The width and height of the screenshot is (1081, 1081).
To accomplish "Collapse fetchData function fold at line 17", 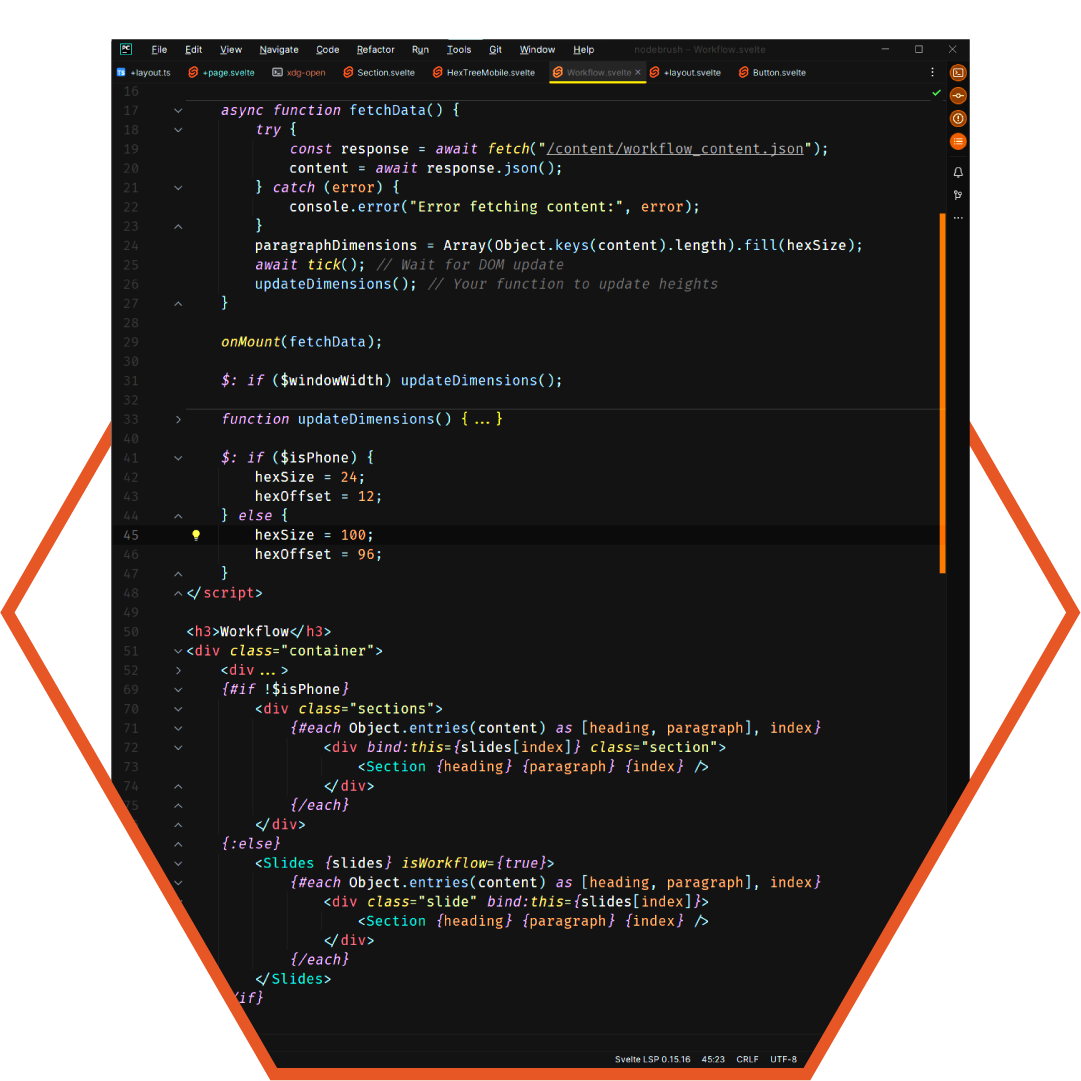I will coord(178,110).
